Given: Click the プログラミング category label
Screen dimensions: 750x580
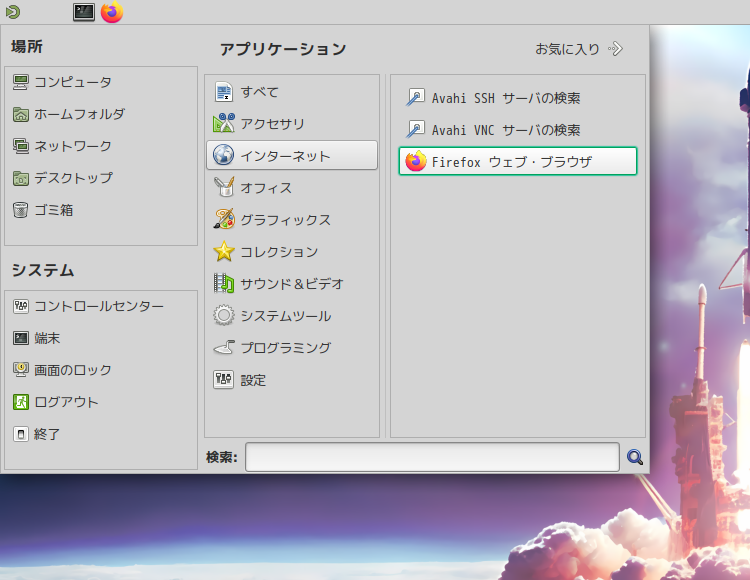Looking at the screenshot, I should coord(286,348).
